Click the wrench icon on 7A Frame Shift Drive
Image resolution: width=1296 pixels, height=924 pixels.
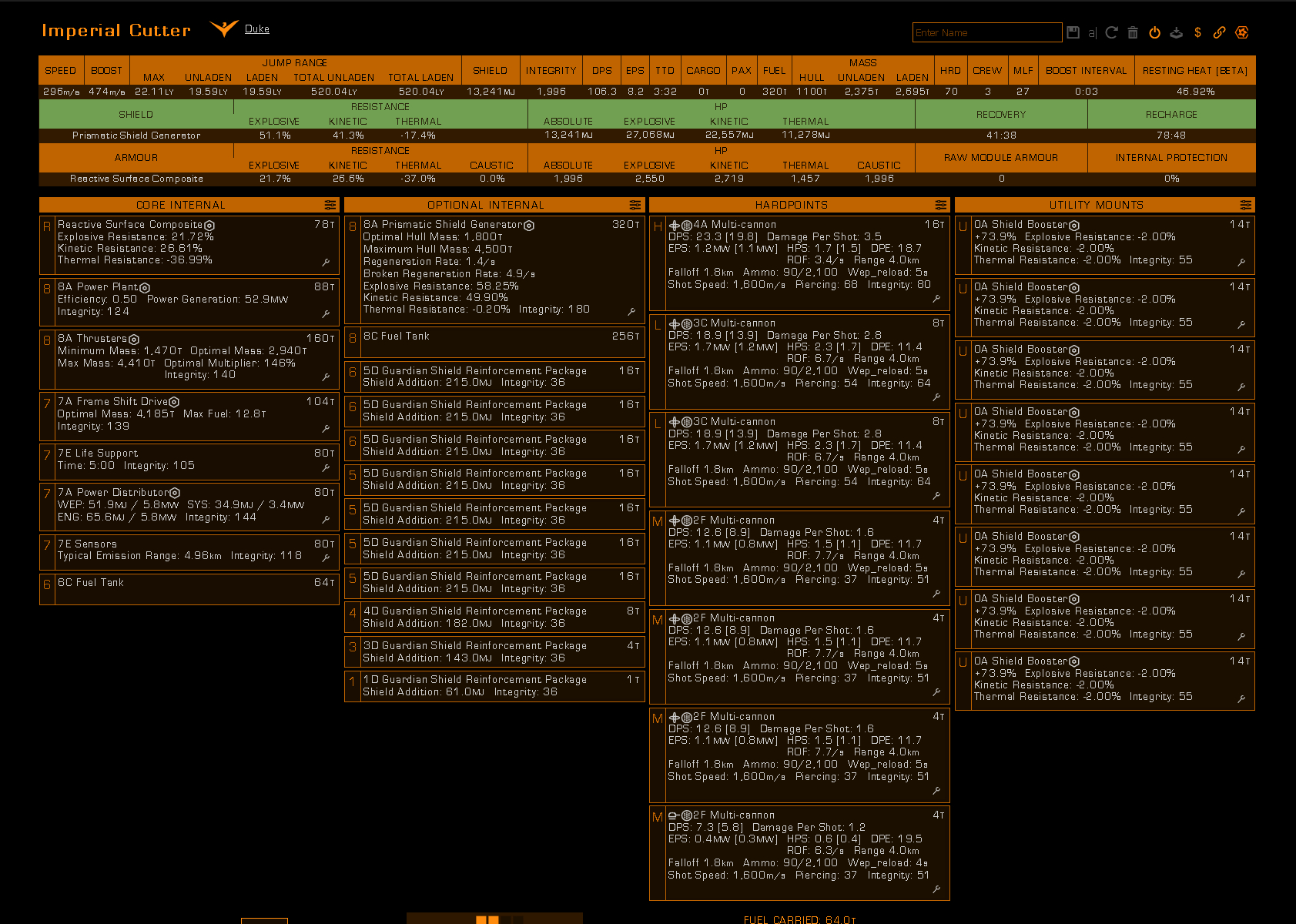point(326,429)
